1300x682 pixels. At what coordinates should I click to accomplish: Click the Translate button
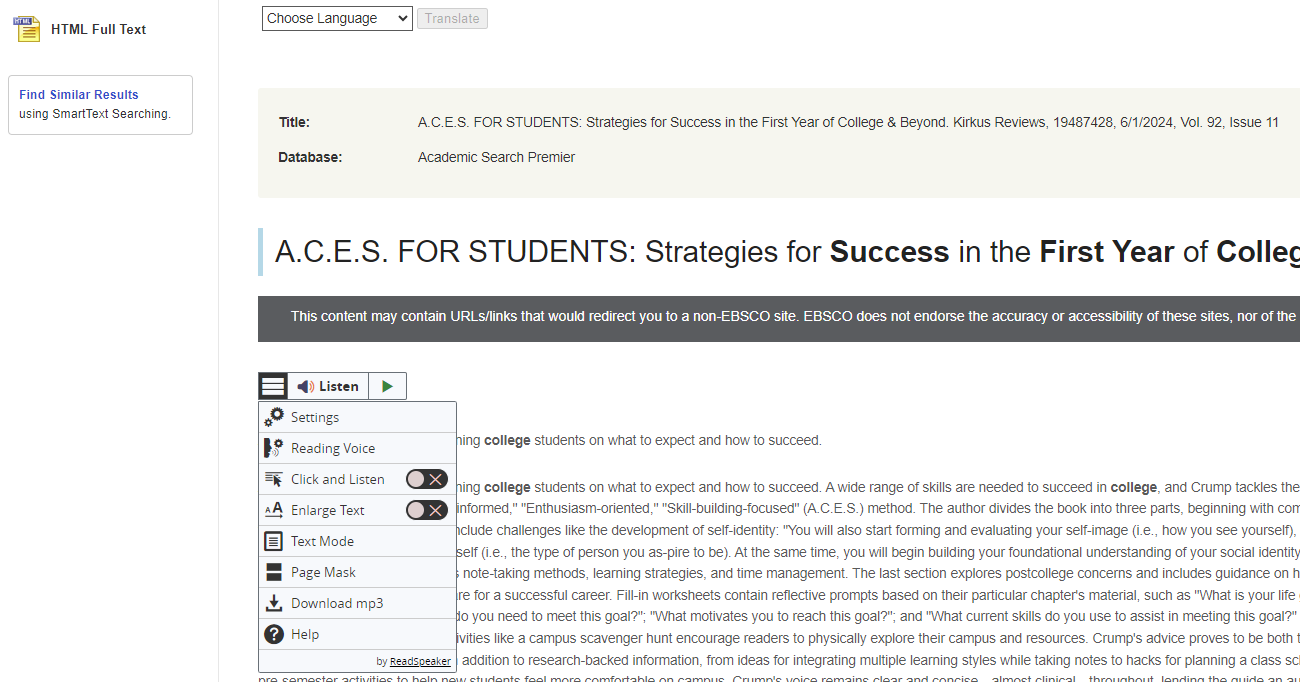(452, 18)
